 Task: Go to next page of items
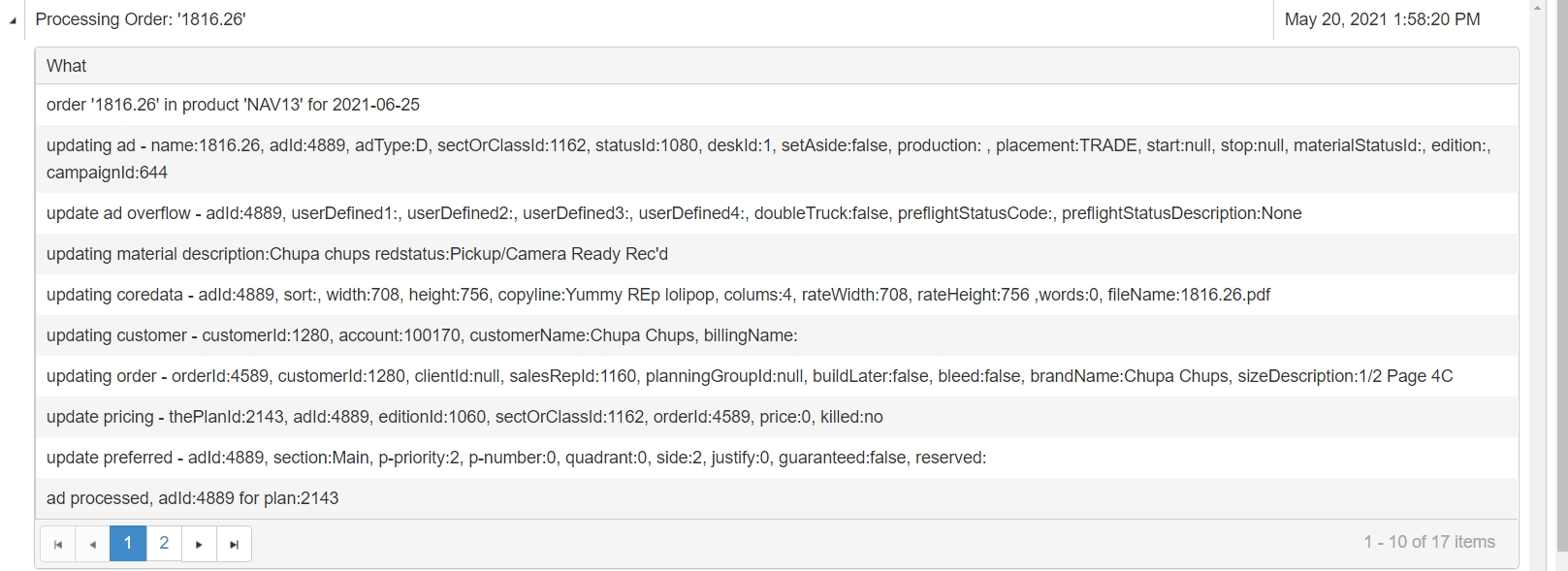[x=199, y=544]
